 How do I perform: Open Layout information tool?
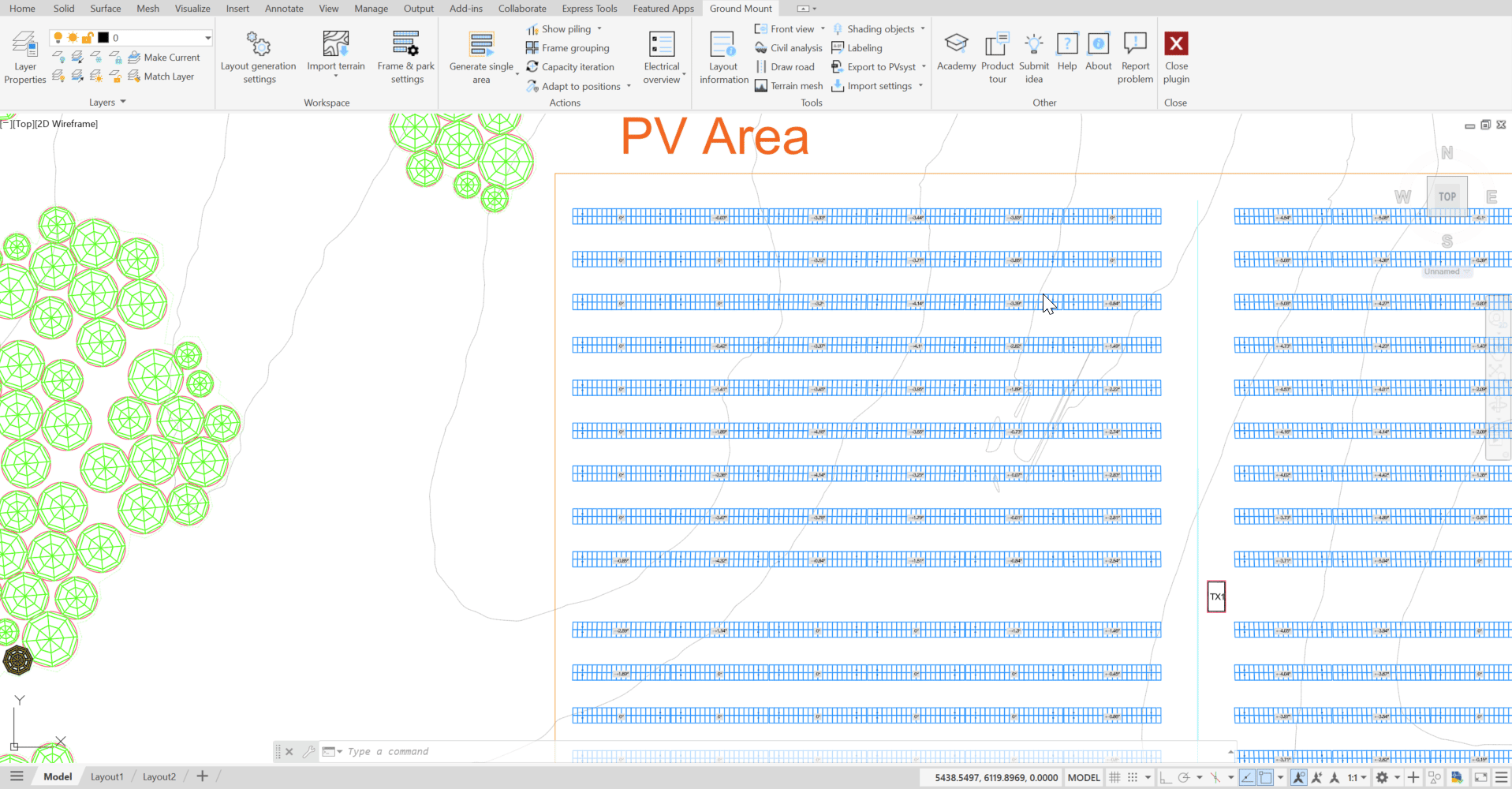(723, 57)
